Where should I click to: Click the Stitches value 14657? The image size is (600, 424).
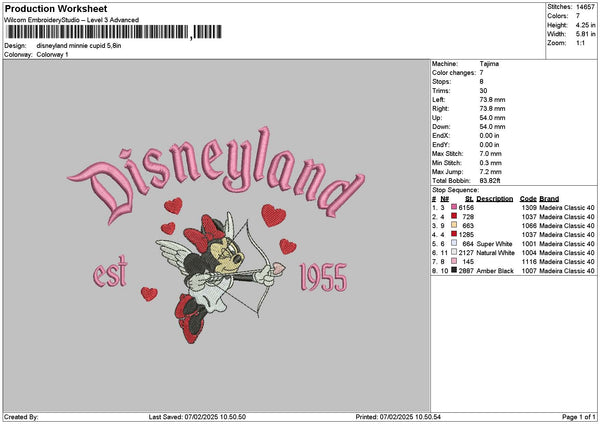coord(585,7)
